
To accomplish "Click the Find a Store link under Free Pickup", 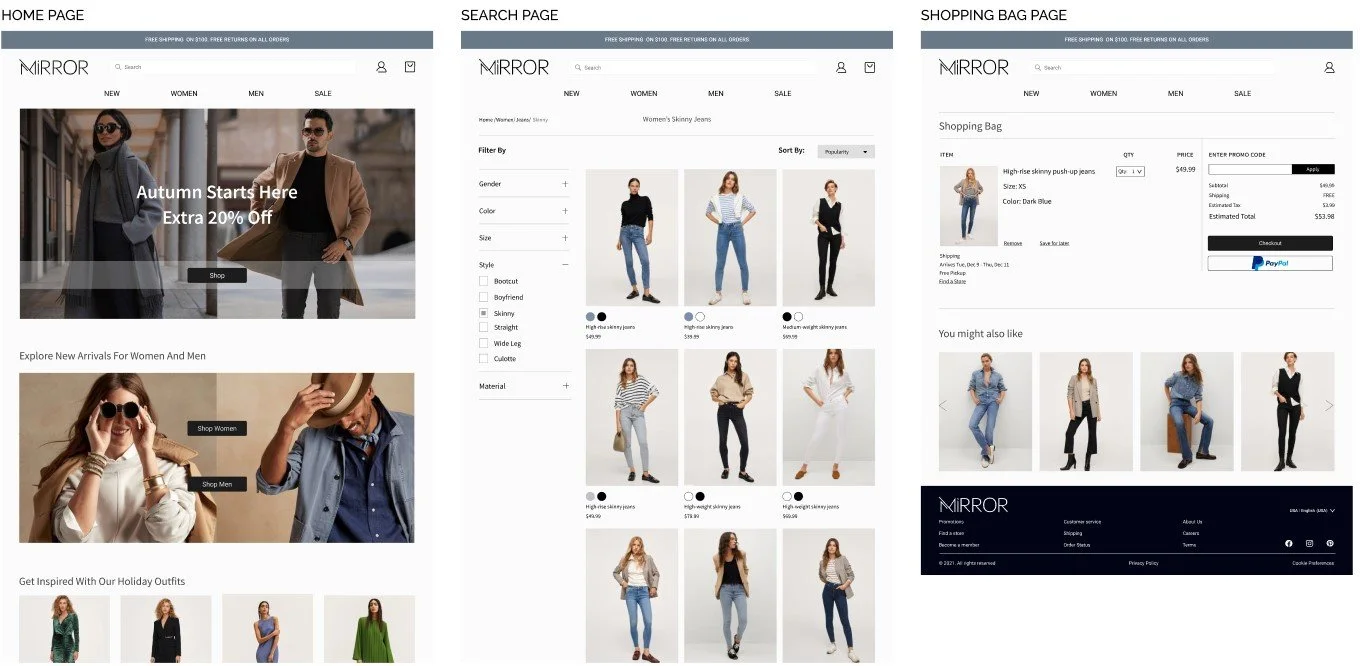I will pos(952,281).
